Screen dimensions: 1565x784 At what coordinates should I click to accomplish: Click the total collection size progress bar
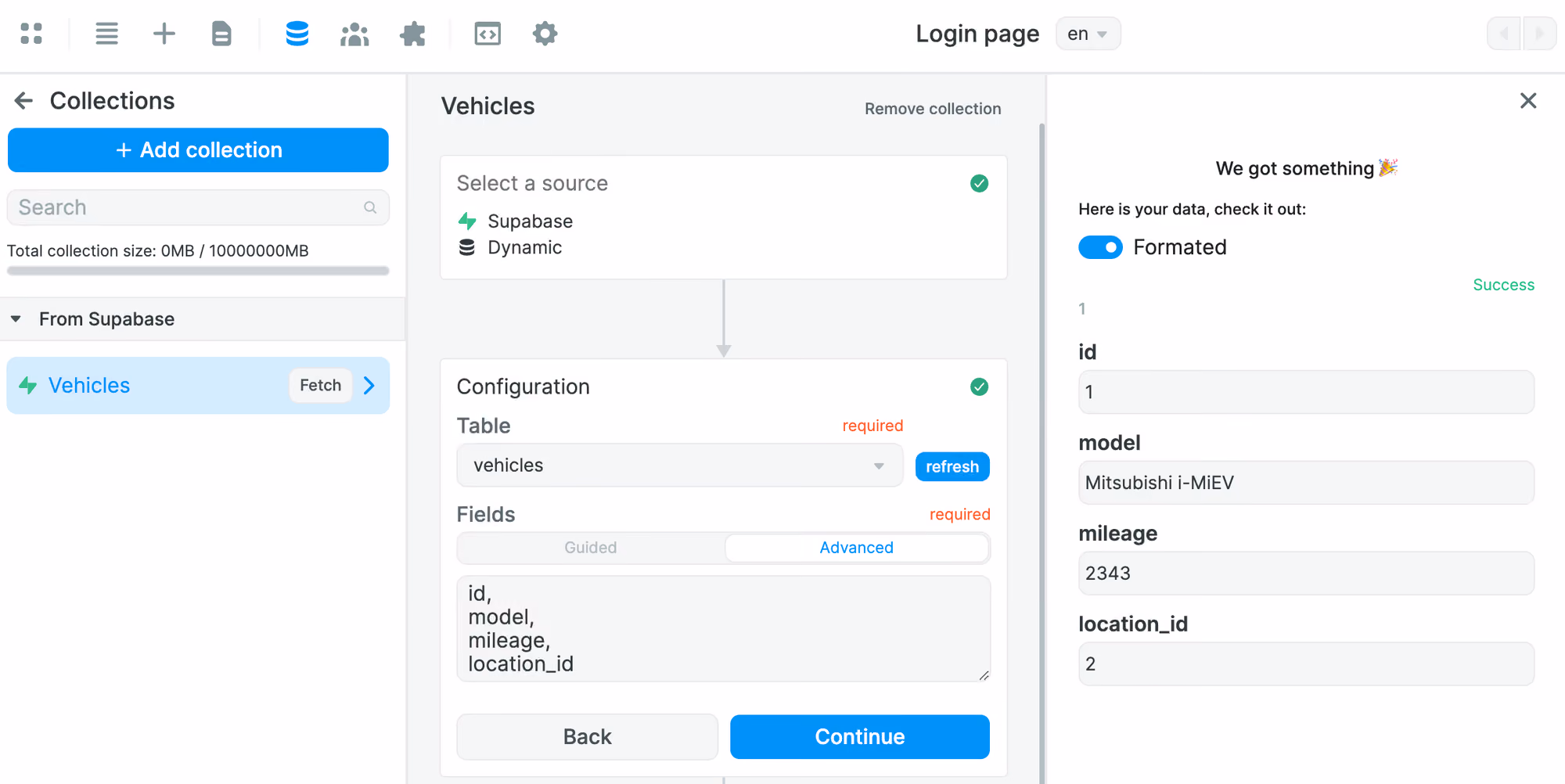pyautogui.click(x=198, y=271)
